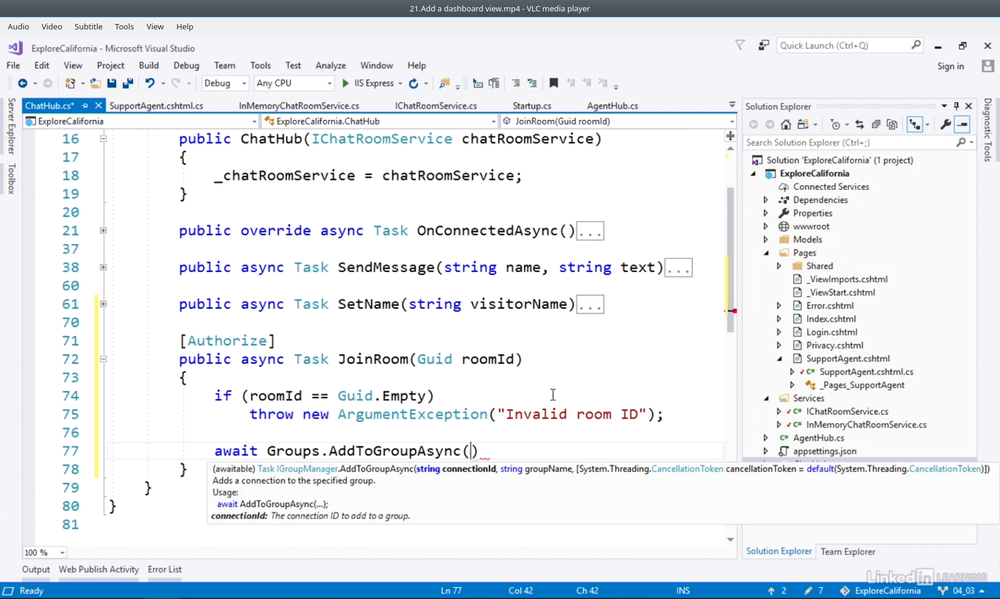This screenshot has height=599, width=1000.
Task: Open the Diagnostic Tools side tab
Action: [x=988, y=129]
